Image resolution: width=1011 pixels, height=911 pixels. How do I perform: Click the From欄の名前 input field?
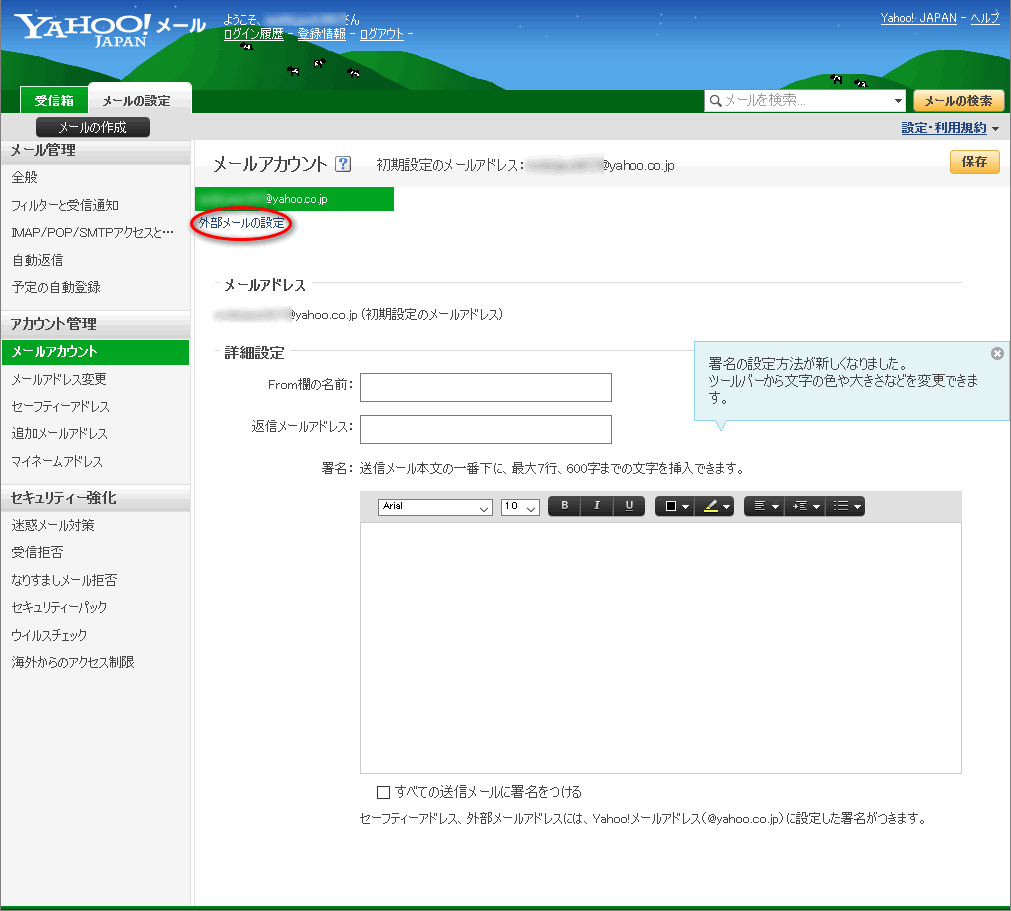(x=485, y=387)
